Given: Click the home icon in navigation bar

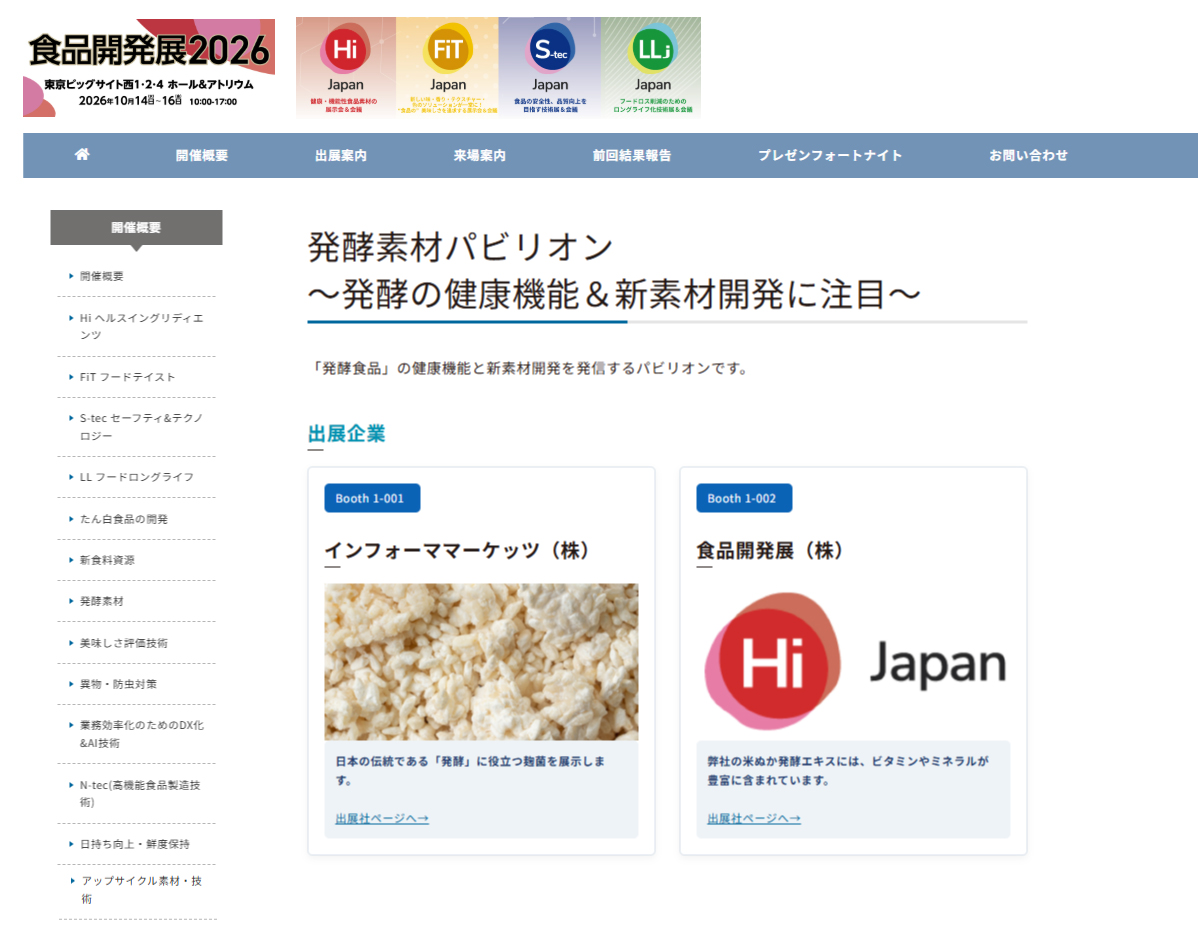Looking at the screenshot, I should 82,155.
